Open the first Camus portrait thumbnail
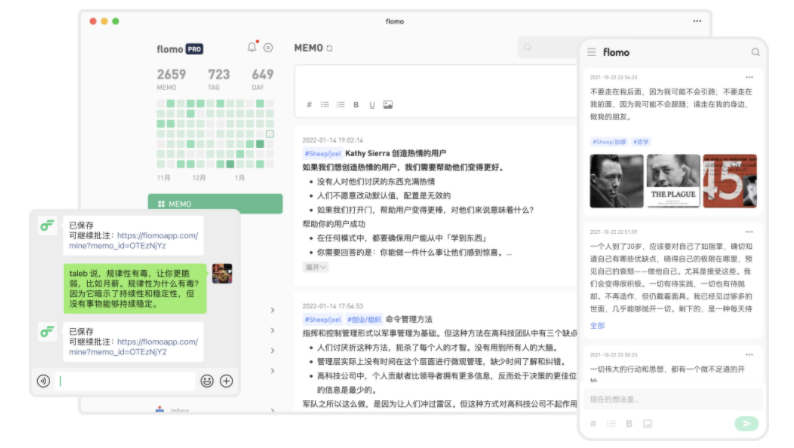794x448 pixels. 616,181
